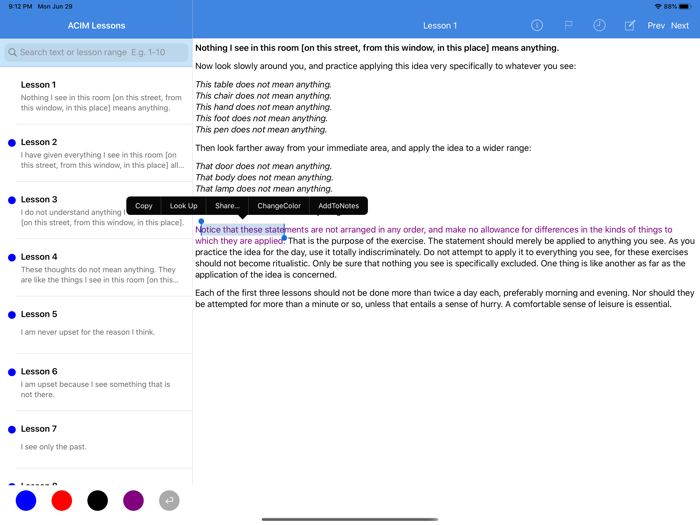Screen dimensions: 700x525
Task: Tap the gray return arrow button
Action: click(x=169, y=500)
